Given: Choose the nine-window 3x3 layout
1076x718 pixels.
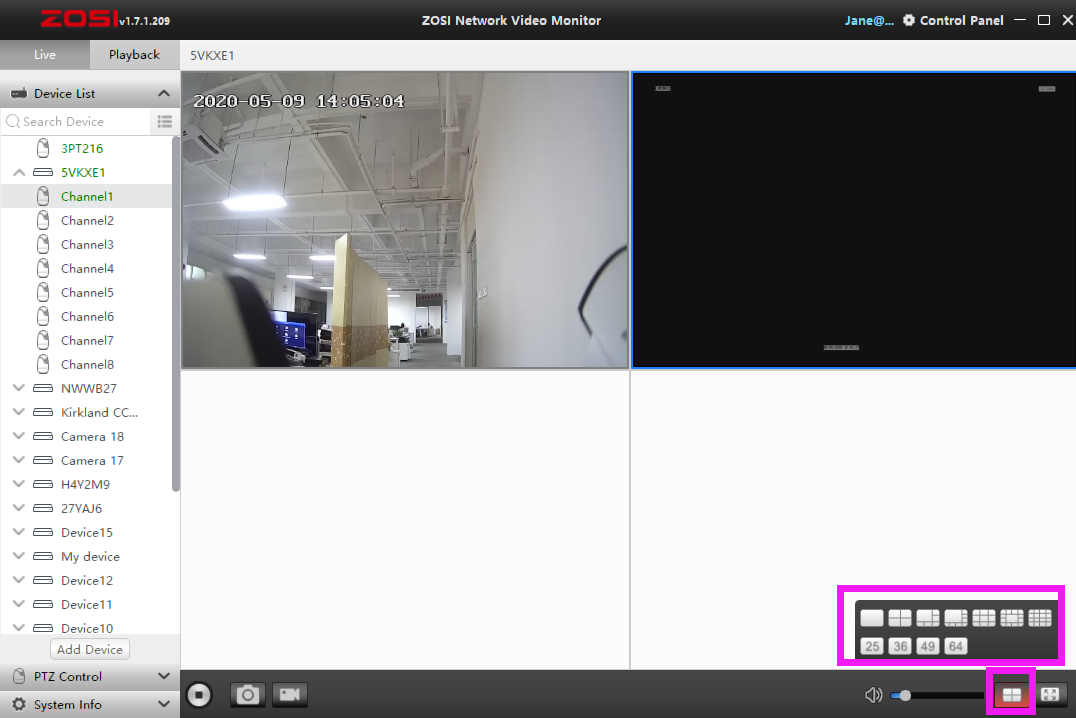Looking at the screenshot, I should (983, 618).
